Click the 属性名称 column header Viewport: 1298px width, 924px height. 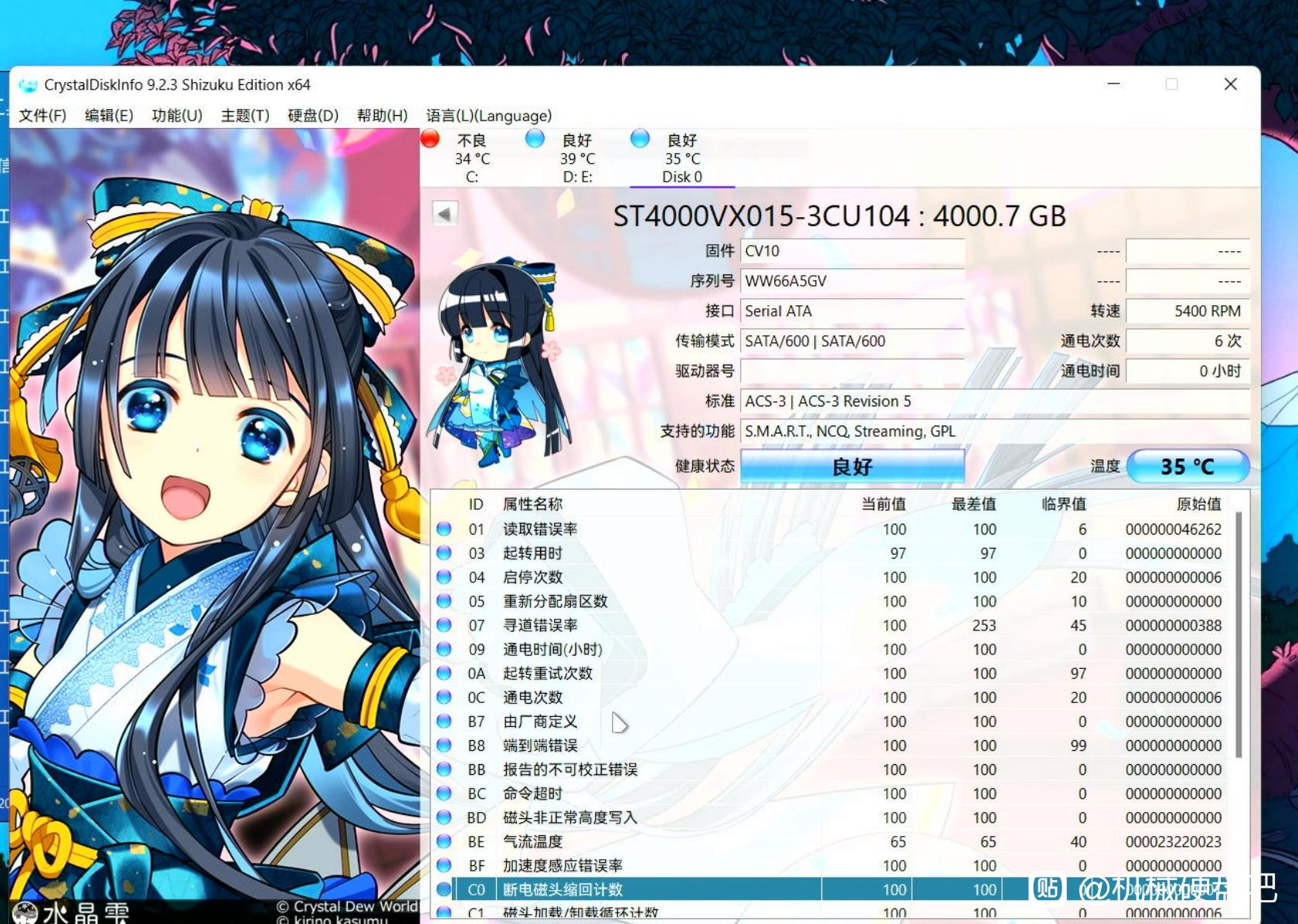pos(532,504)
